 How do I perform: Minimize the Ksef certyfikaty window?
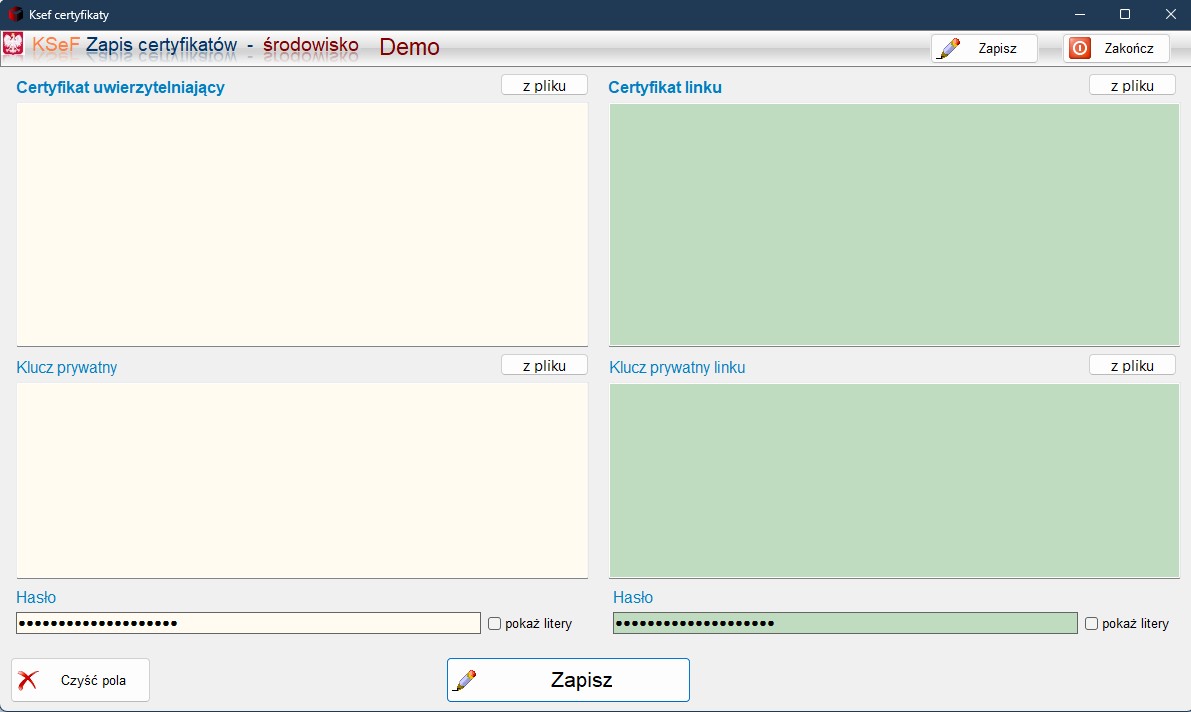[x=1080, y=15]
